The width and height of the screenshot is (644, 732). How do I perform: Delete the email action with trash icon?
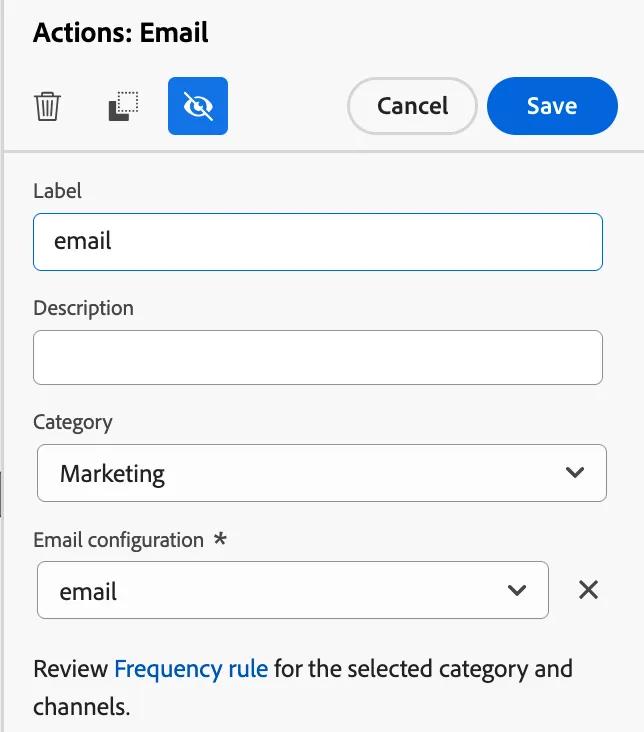pos(47,106)
